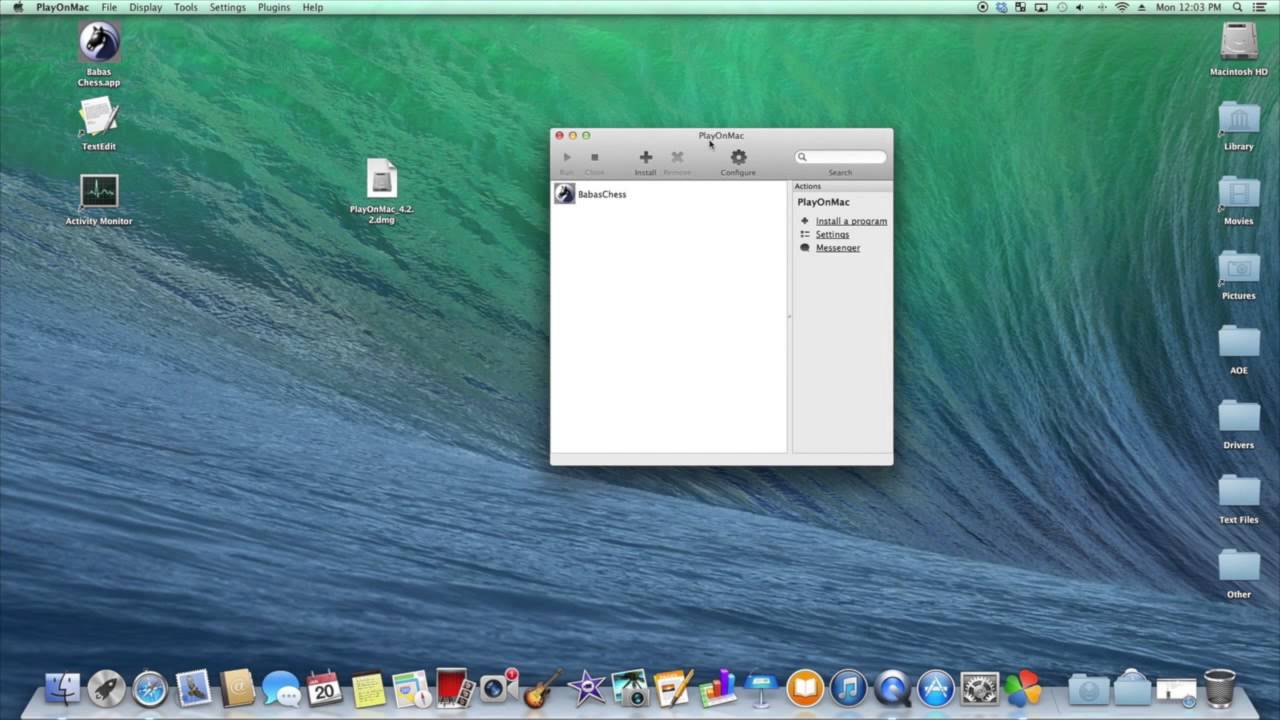Click the Close stop icon in toolbar
This screenshot has width=1280, height=720.
tap(594, 157)
